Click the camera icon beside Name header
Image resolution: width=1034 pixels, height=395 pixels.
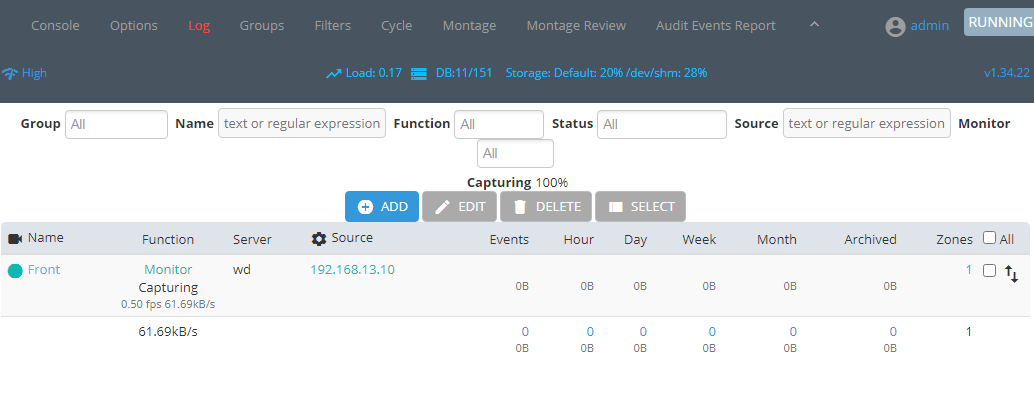[x=15, y=239]
